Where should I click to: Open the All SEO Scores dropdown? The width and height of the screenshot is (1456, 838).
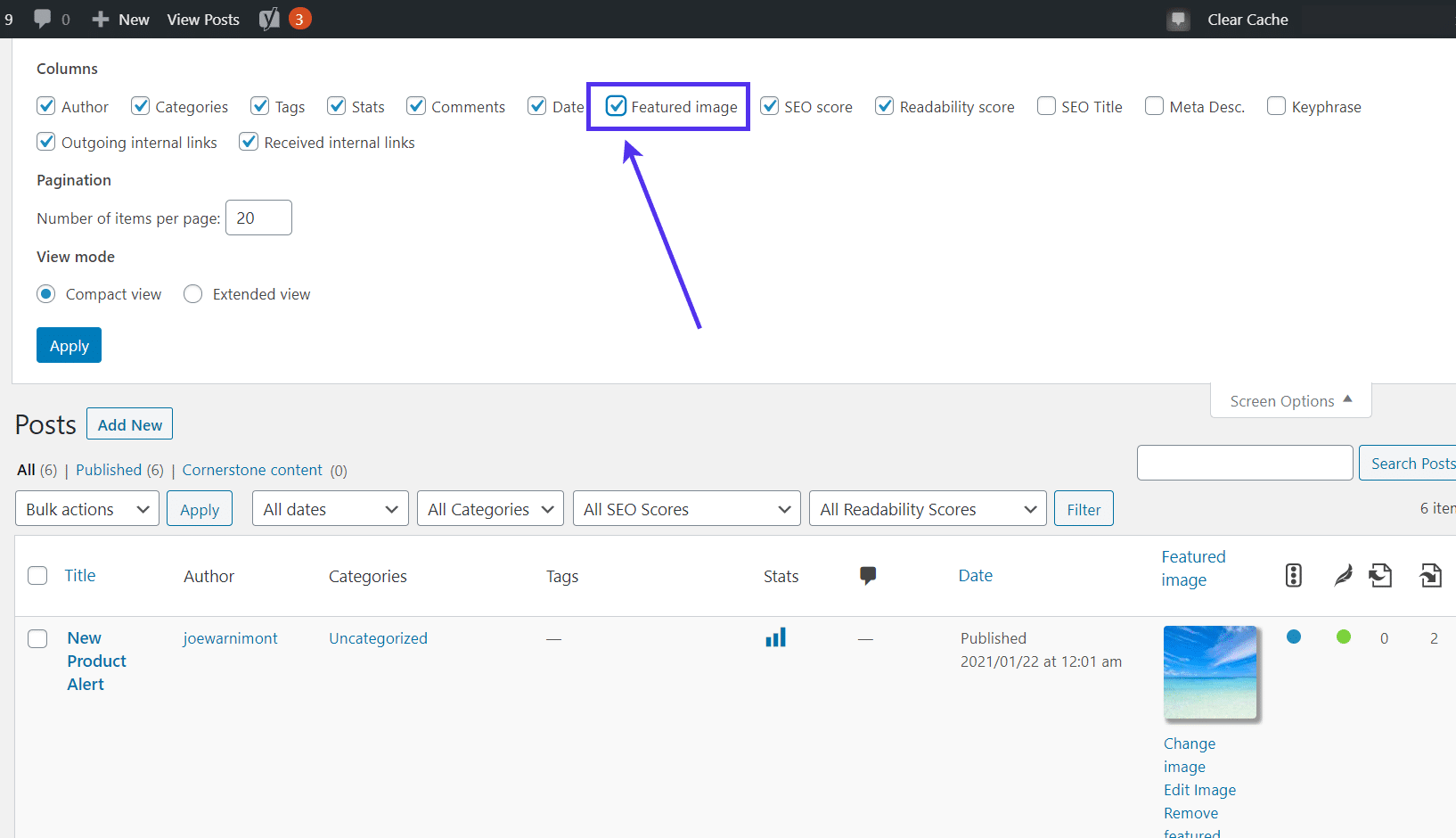click(685, 509)
